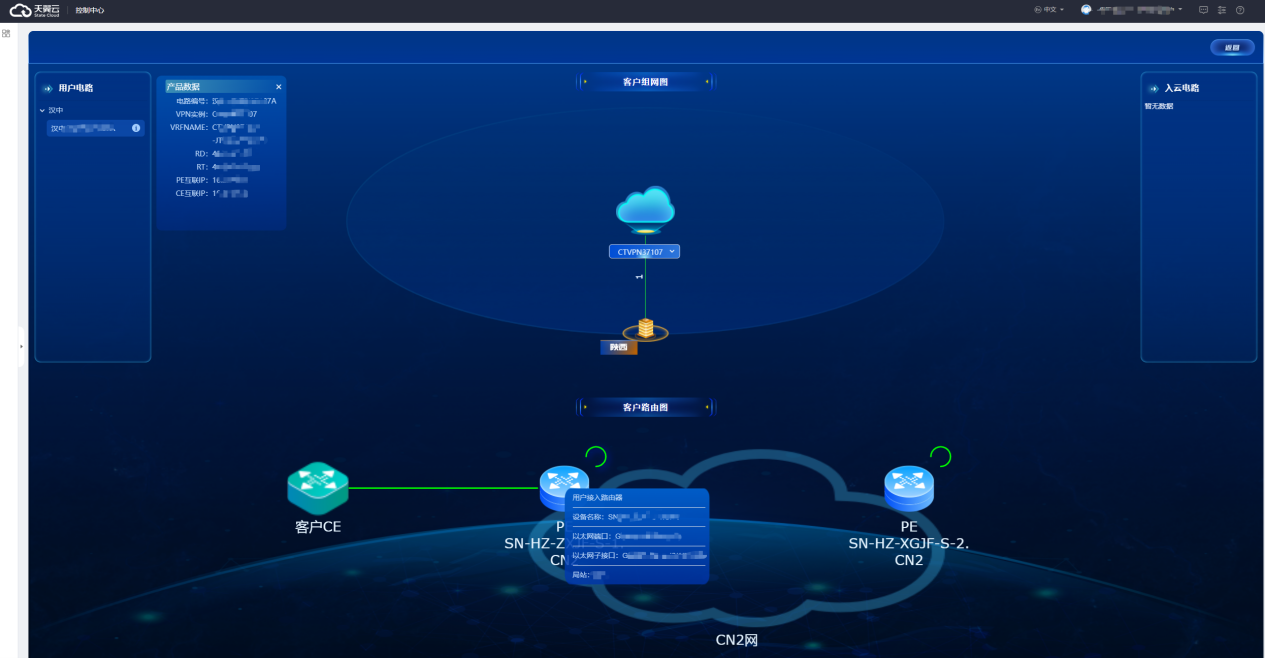This screenshot has height=658, width=1265.
Task: Click the link number 1 label
Action: coord(639,276)
